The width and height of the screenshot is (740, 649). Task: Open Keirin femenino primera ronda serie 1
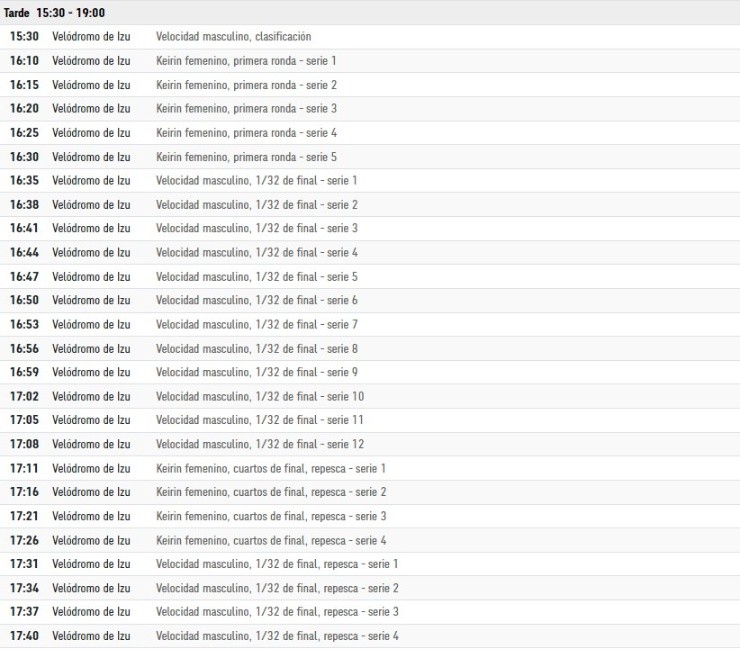[246, 61]
